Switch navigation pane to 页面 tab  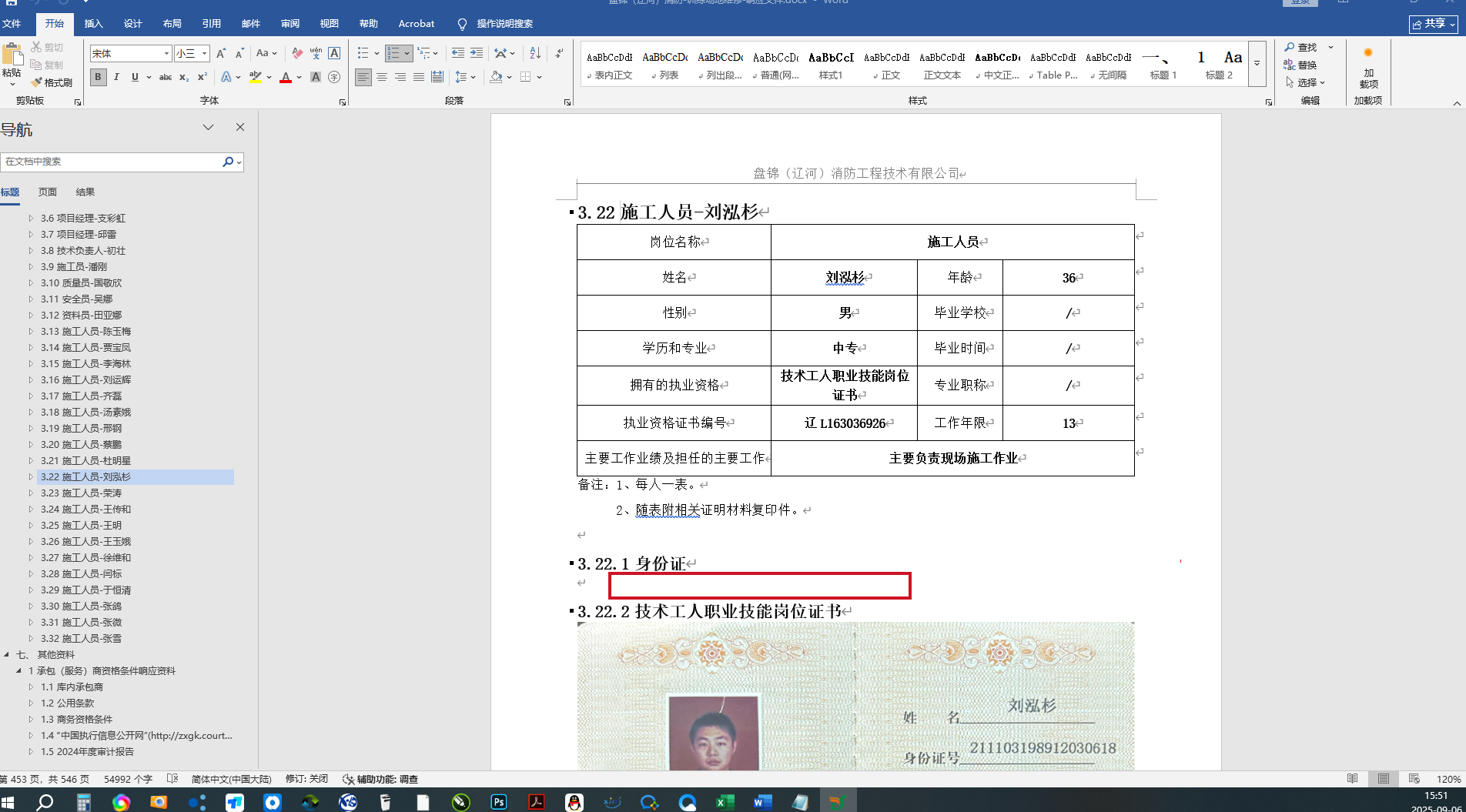[x=48, y=192]
